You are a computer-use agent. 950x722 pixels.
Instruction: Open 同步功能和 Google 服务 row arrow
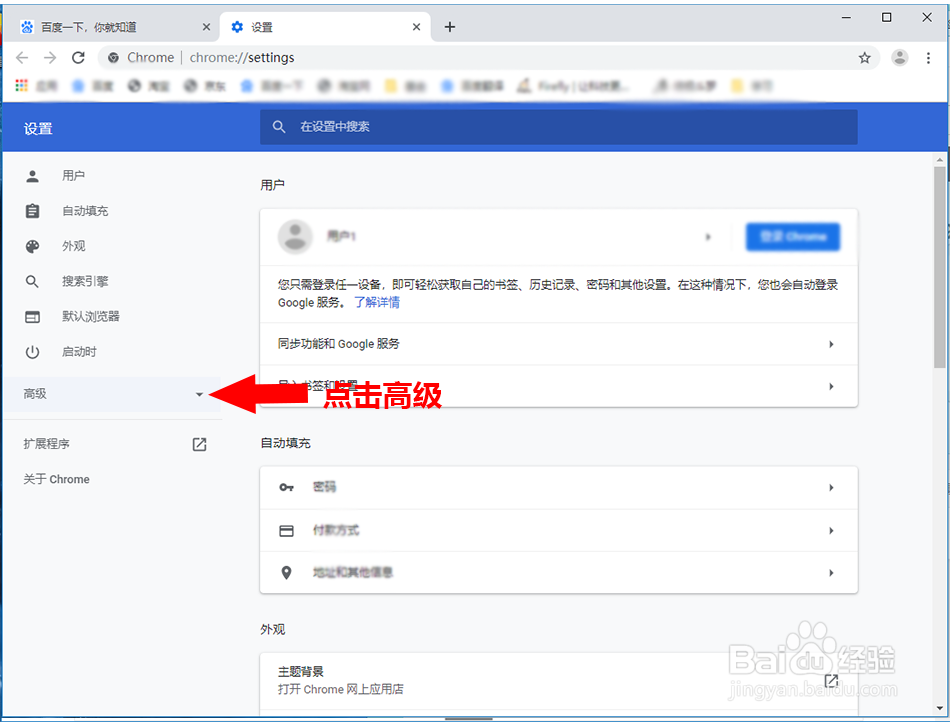pos(831,344)
